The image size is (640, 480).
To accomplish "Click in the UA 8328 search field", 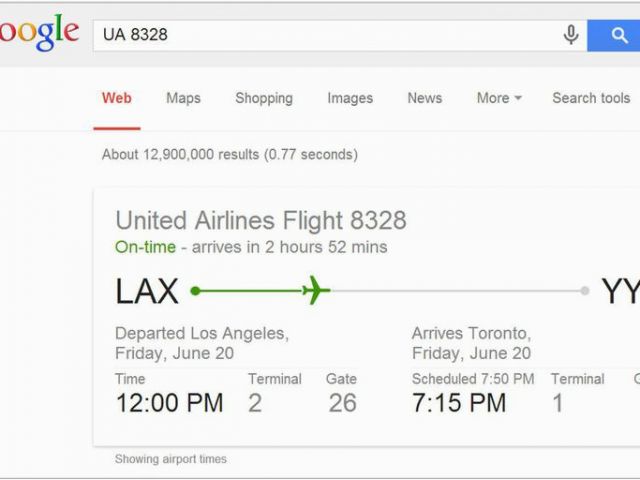I will tap(327, 36).
